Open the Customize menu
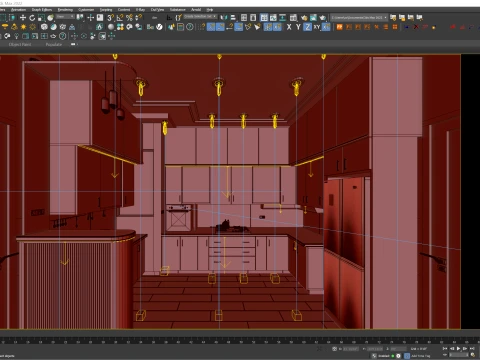This screenshot has width=480, height=360. 86,10
